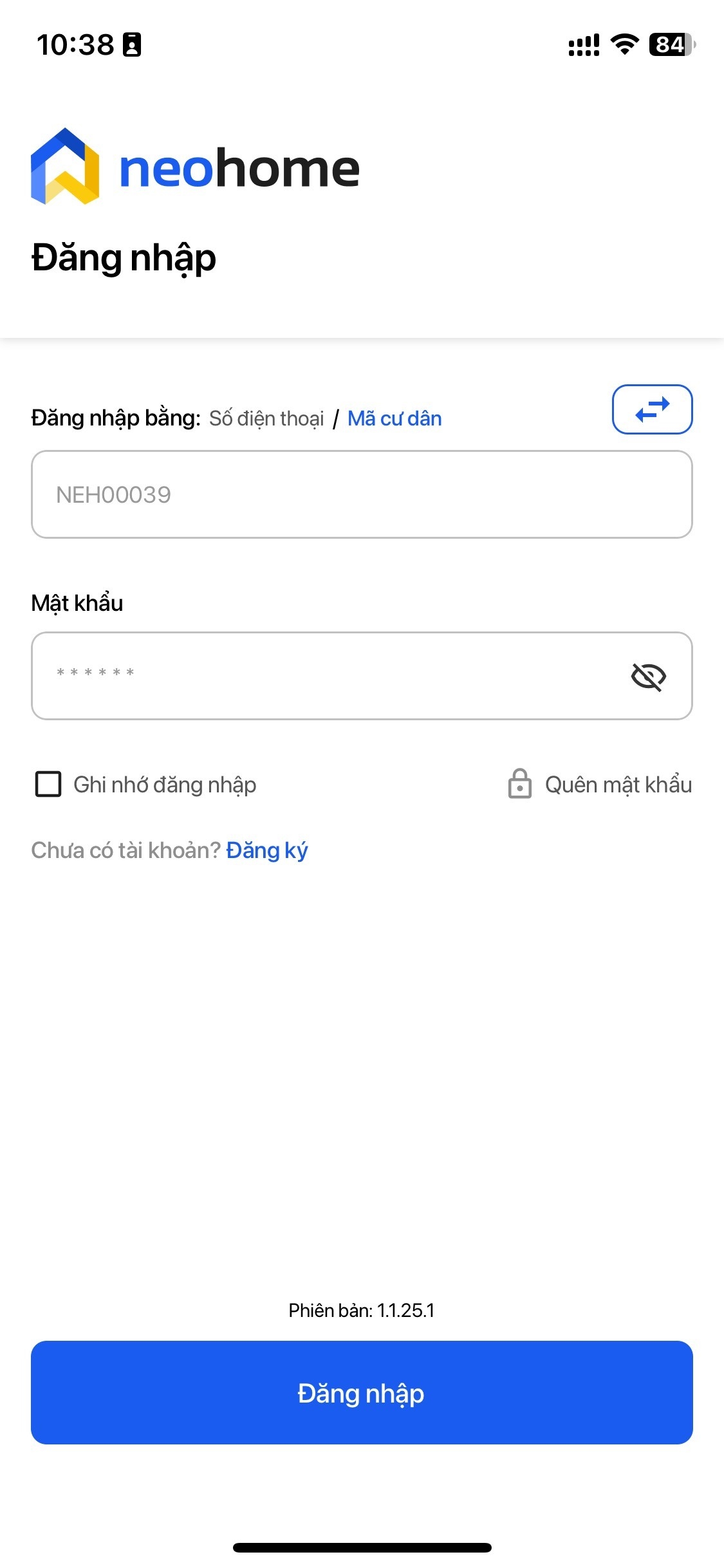Focus the NEH00039 resident code field

(x=360, y=494)
